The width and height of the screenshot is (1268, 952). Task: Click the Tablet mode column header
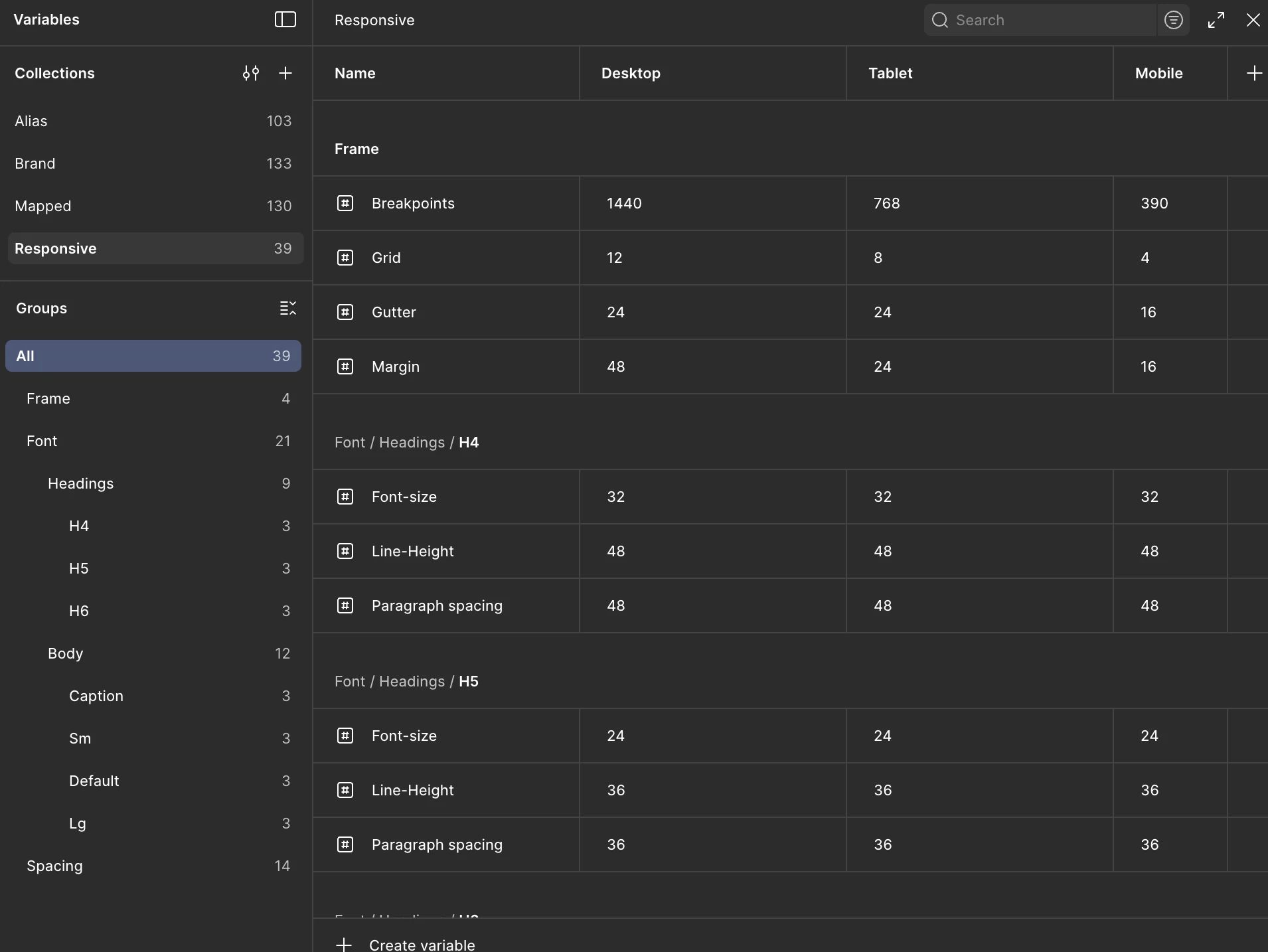pyautogui.click(x=980, y=73)
